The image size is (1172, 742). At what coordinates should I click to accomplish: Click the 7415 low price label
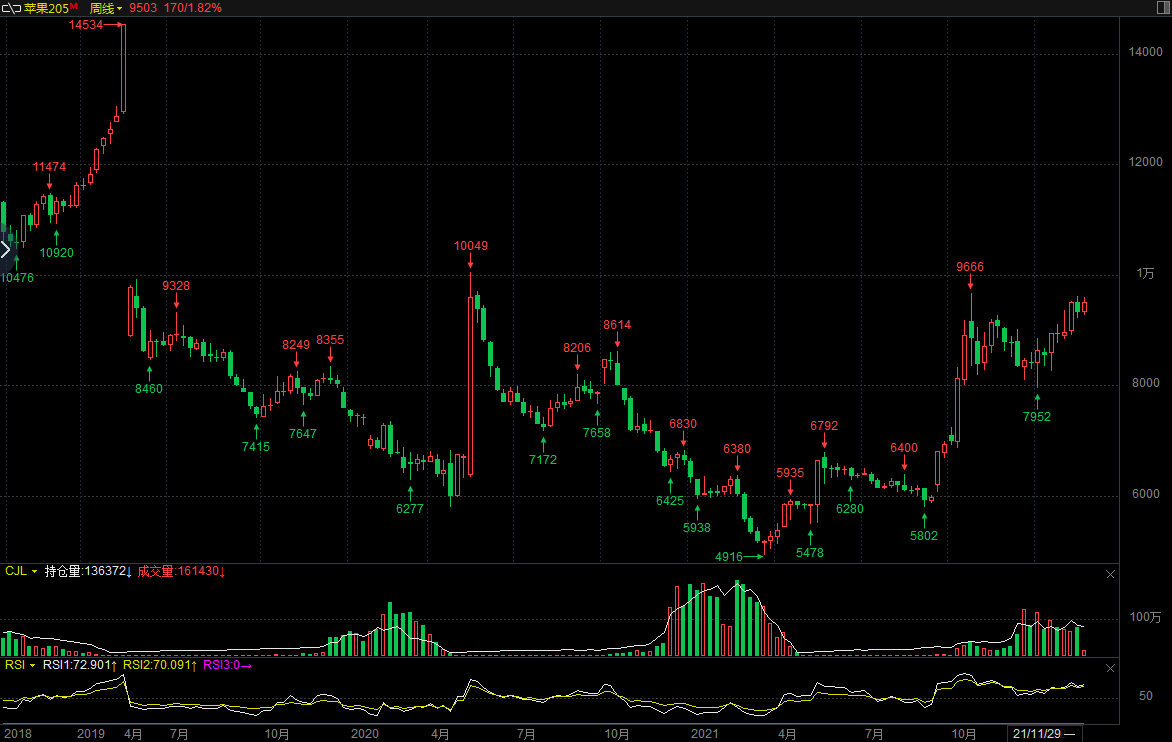pyautogui.click(x=256, y=447)
